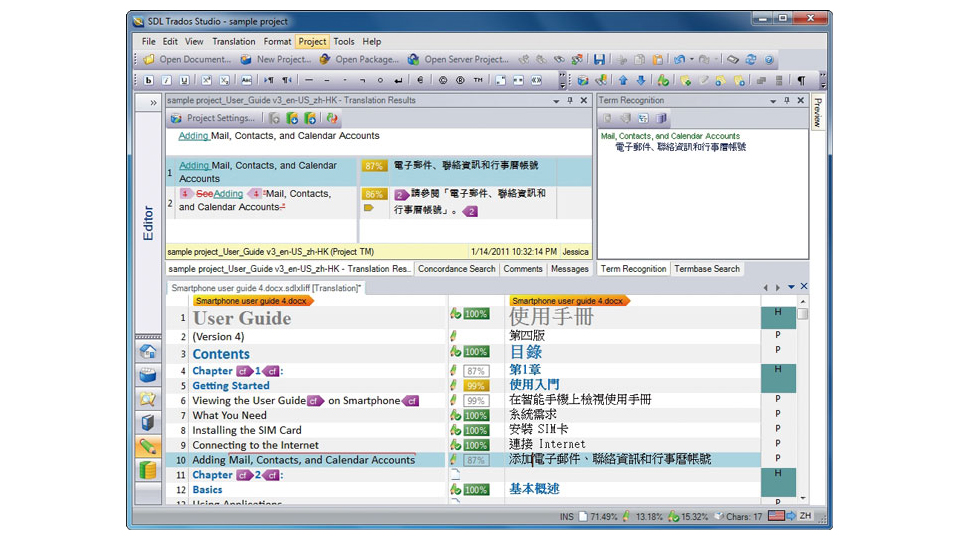Viewport: 960px width, 540px height.
Task: Toggle bold formatting button
Action: pyautogui.click(x=149, y=80)
